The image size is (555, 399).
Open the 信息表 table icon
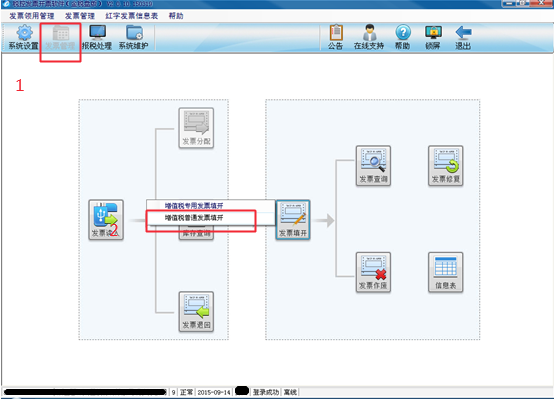[x=446, y=272]
